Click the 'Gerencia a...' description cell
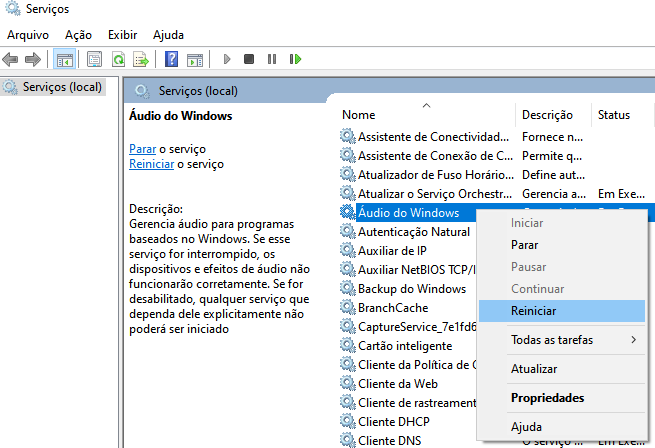Screen dimensions: 655x448 tap(554, 193)
